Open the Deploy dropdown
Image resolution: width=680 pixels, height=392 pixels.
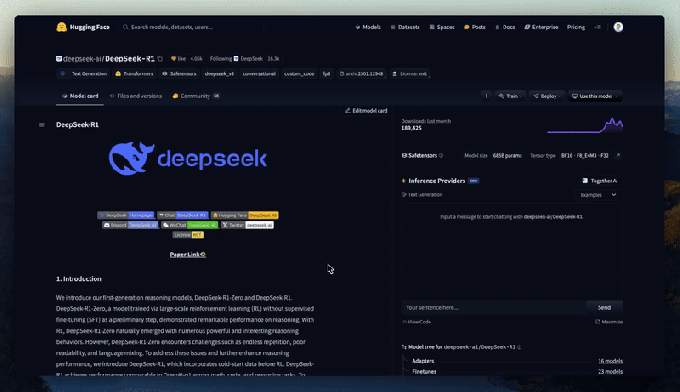click(x=546, y=96)
